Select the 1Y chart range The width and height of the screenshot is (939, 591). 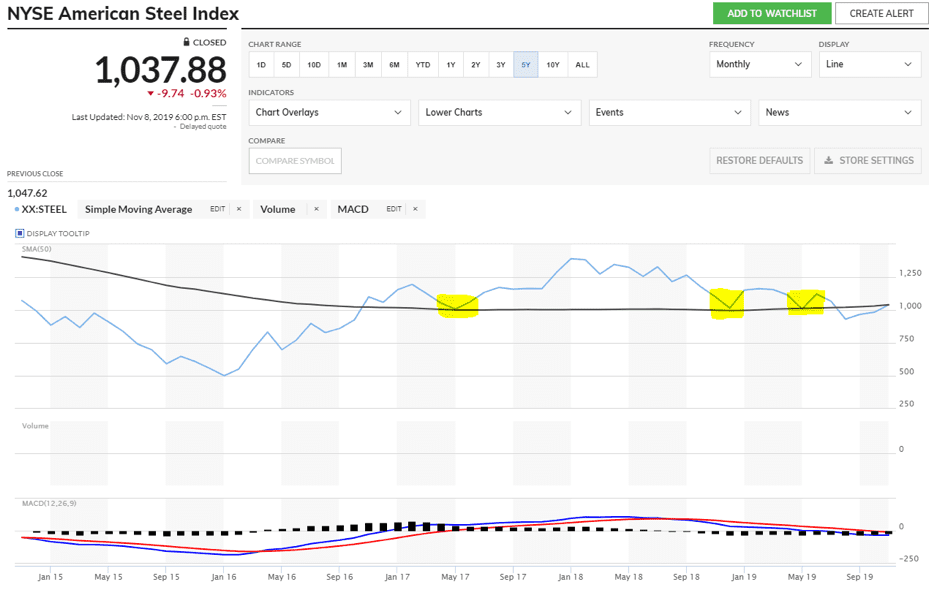[450, 65]
